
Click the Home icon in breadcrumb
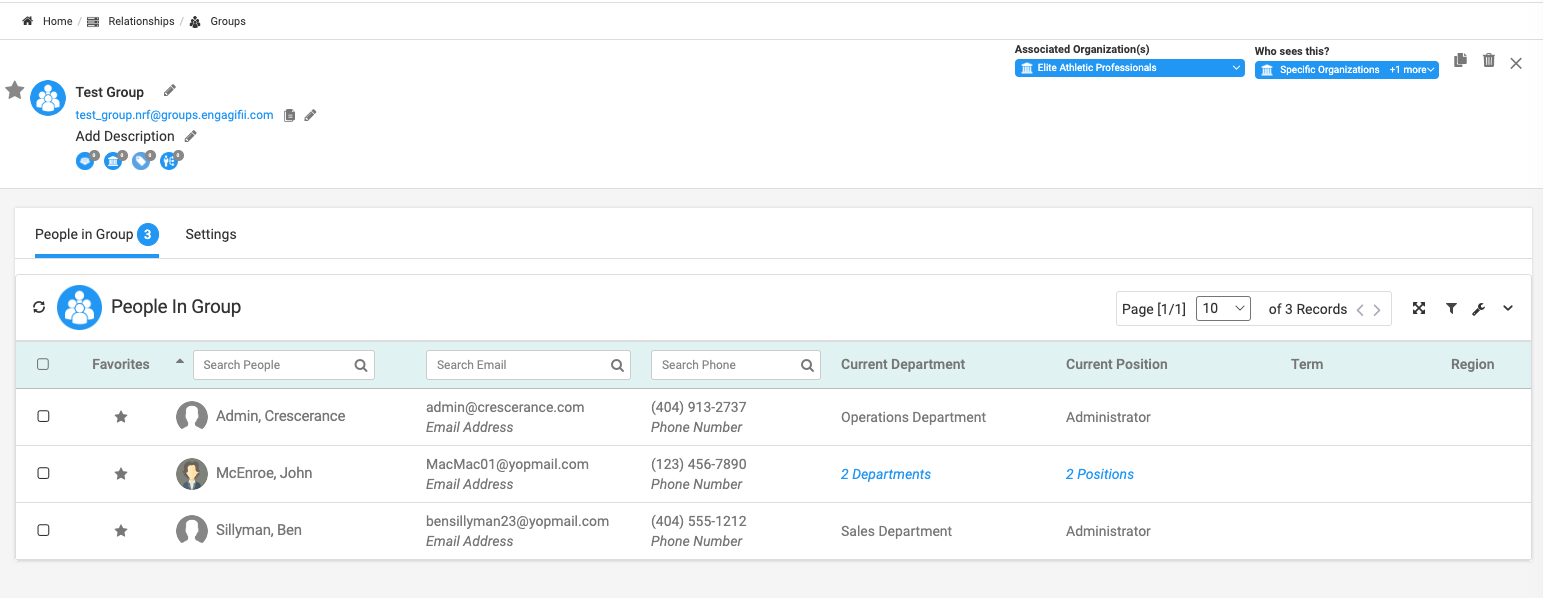click(28, 21)
